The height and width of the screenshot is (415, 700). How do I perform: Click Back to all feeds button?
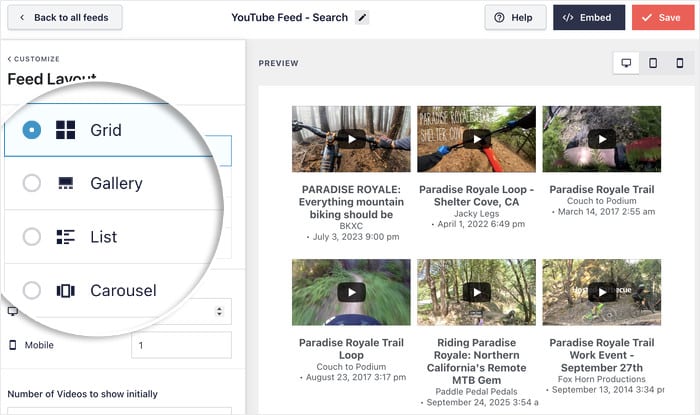tap(64, 17)
